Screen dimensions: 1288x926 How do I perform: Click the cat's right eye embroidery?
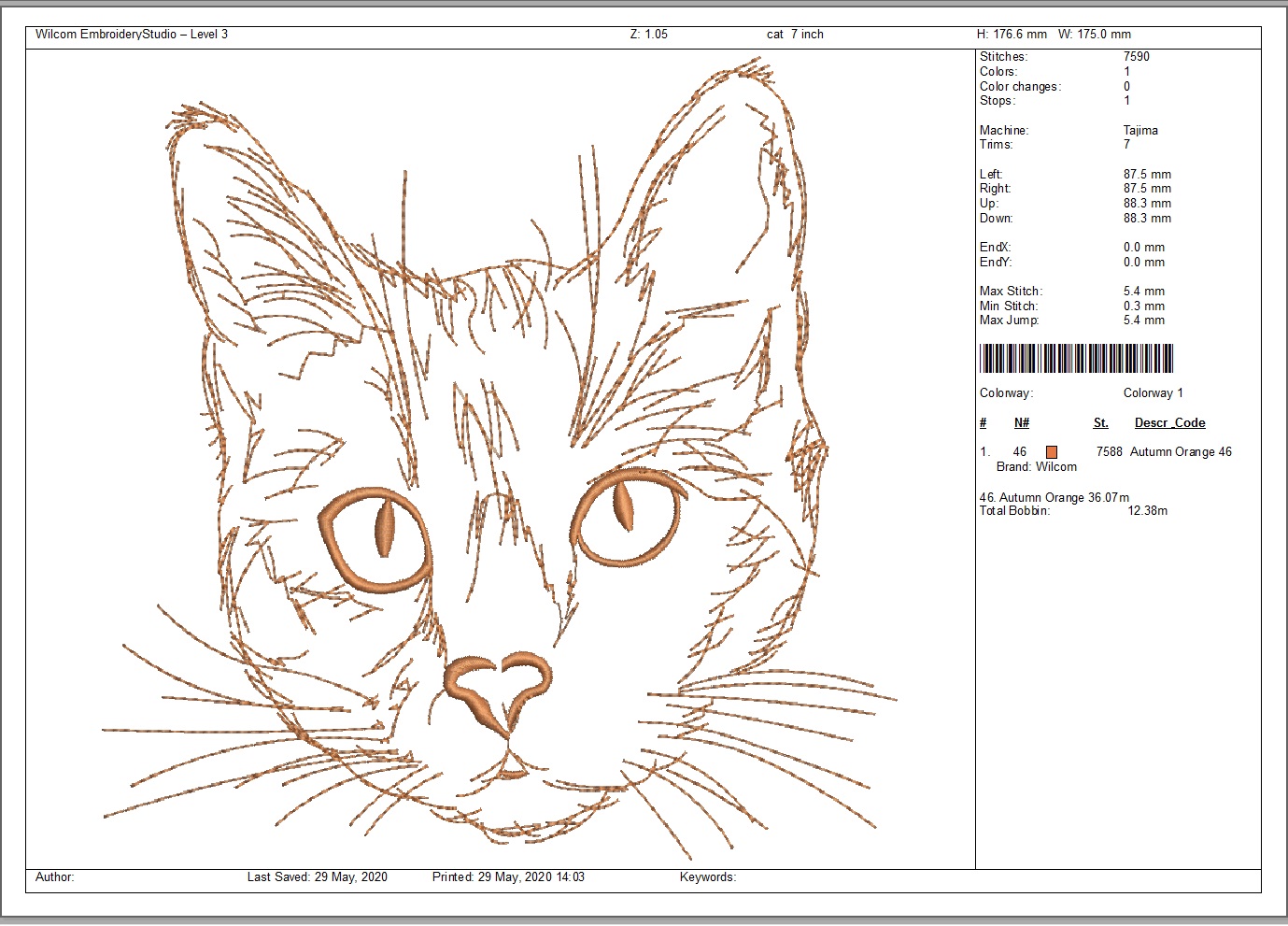pos(629,518)
